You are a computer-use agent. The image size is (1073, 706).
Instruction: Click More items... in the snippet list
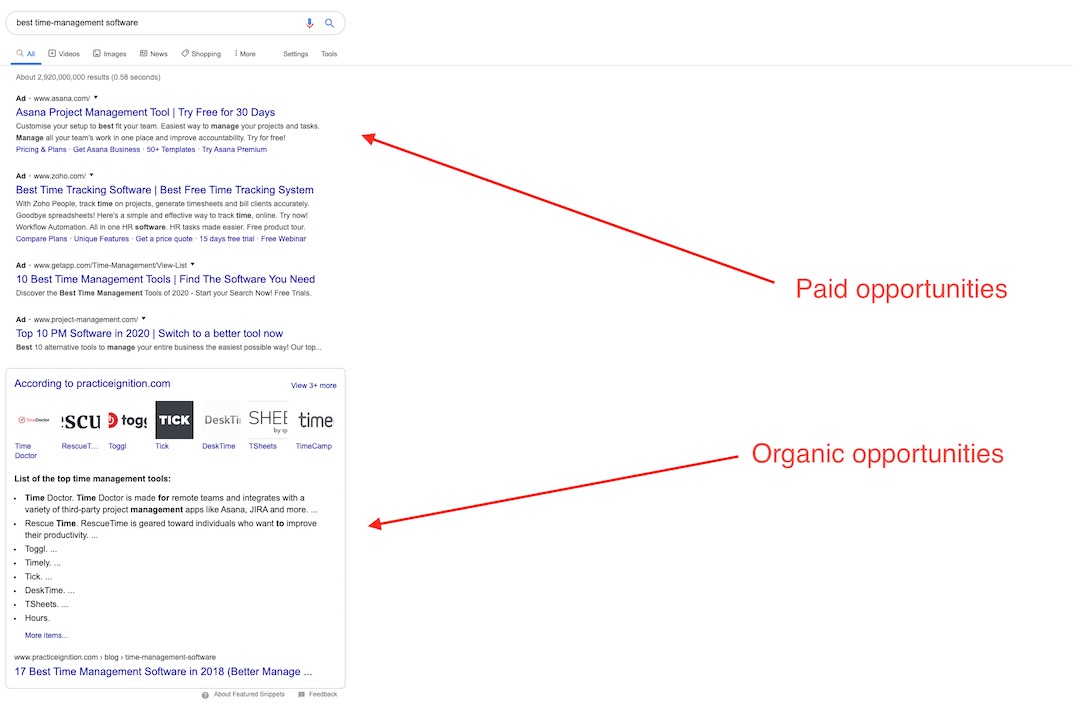coord(47,636)
